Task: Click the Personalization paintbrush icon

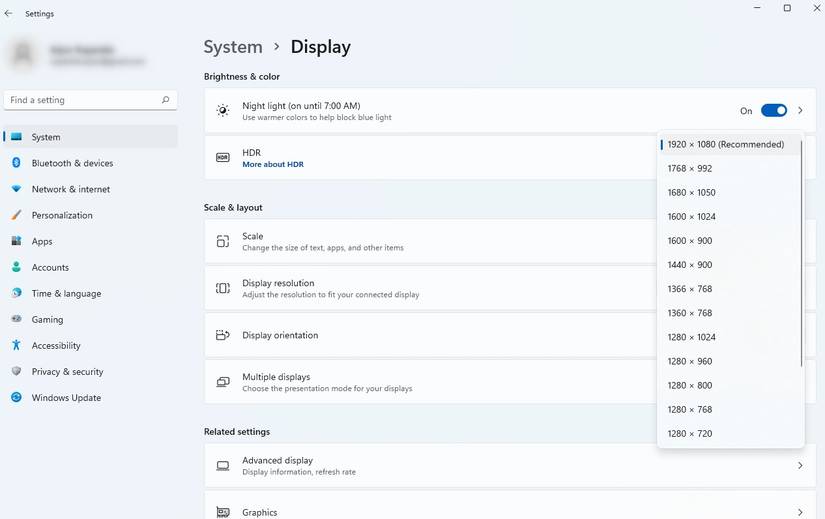Action: coord(16,215)
